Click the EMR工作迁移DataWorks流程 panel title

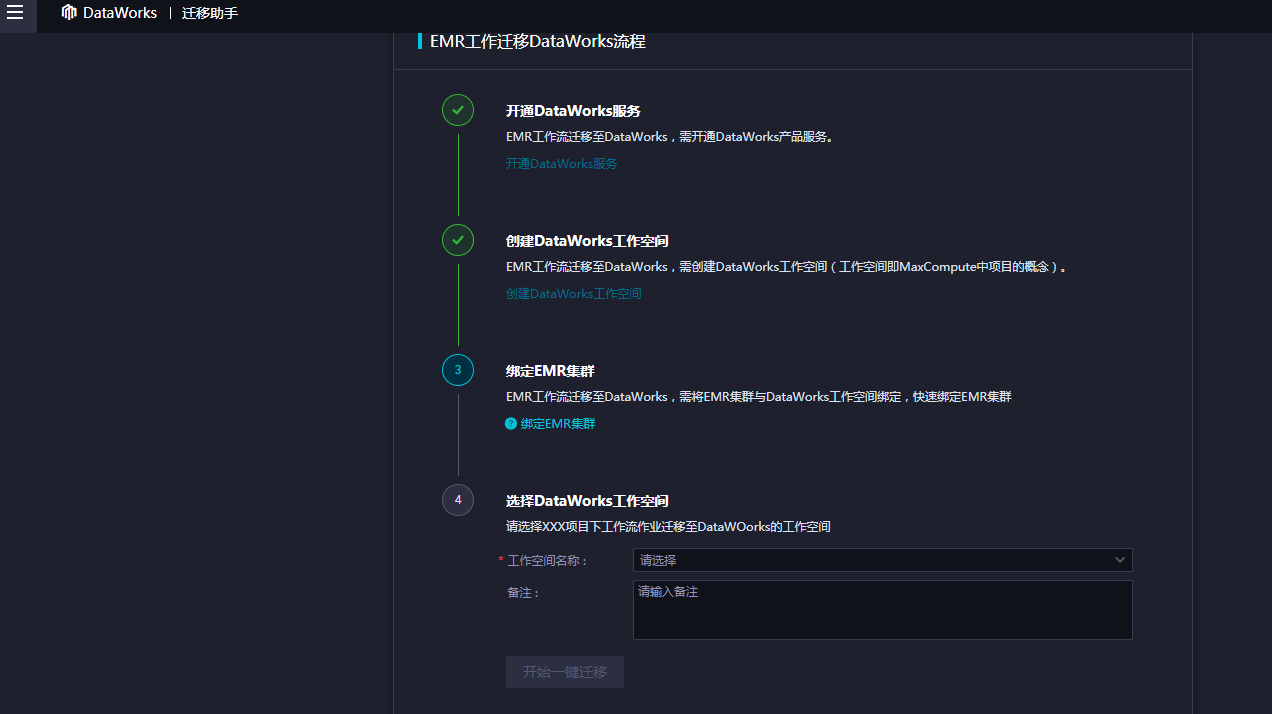pos(538,42)
